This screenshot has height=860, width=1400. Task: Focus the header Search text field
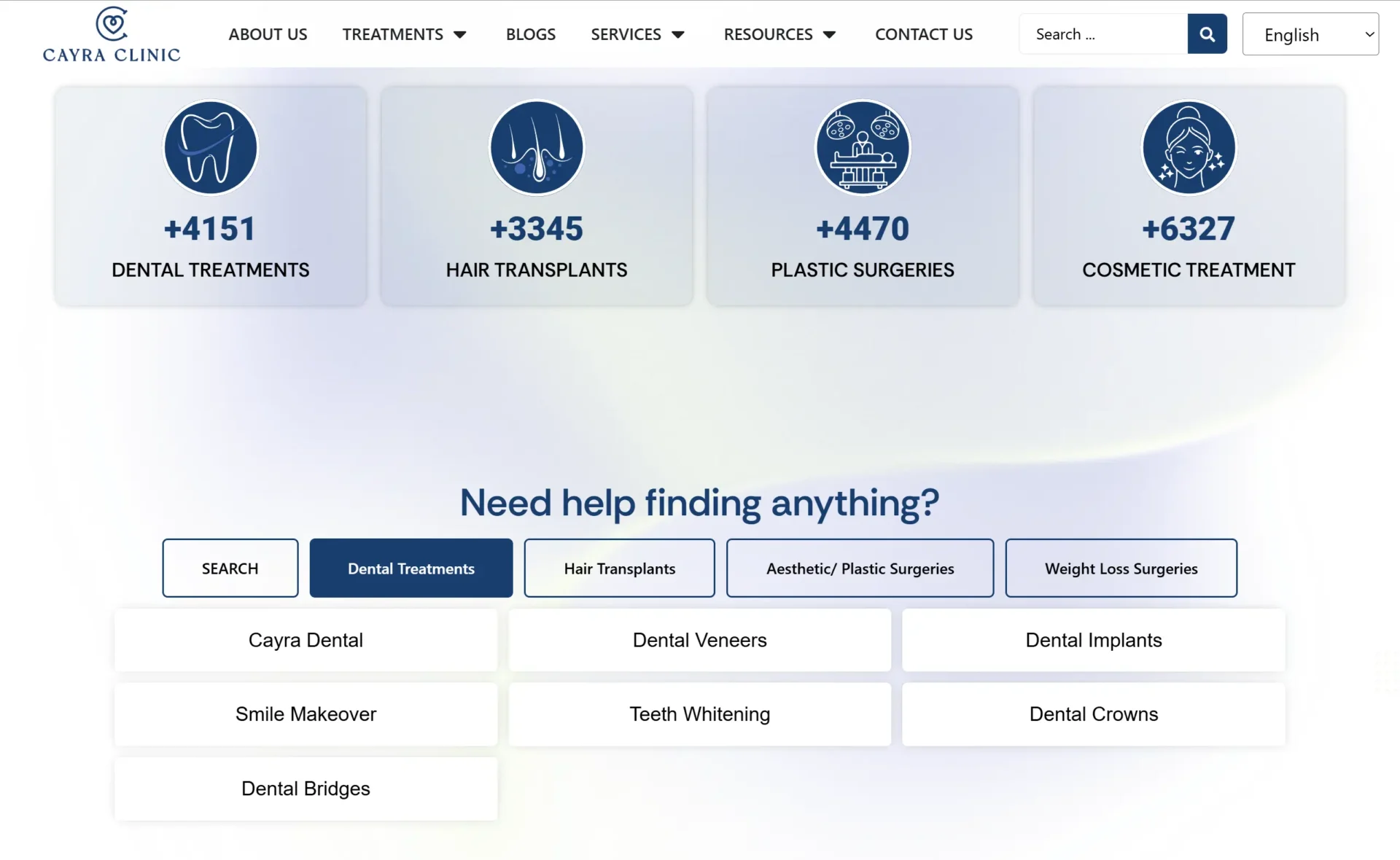[x=1102, y=34]
